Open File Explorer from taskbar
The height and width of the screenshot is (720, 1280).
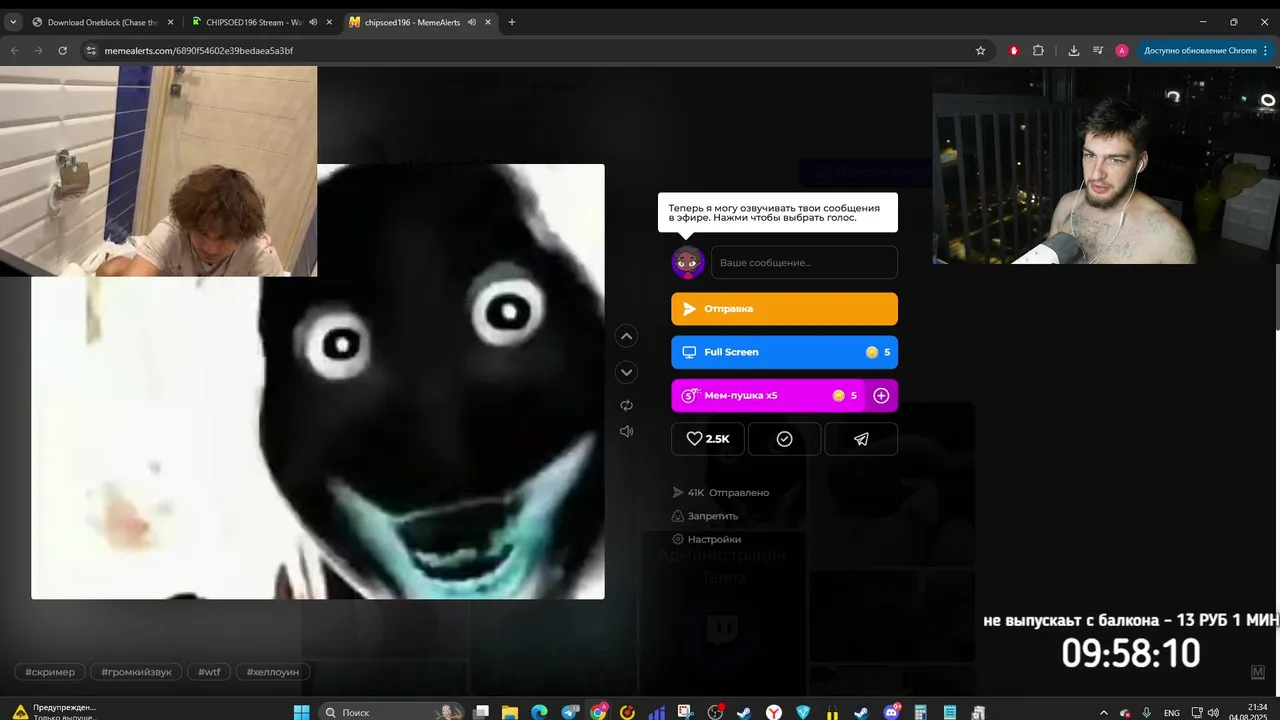(x=510, y=712)
